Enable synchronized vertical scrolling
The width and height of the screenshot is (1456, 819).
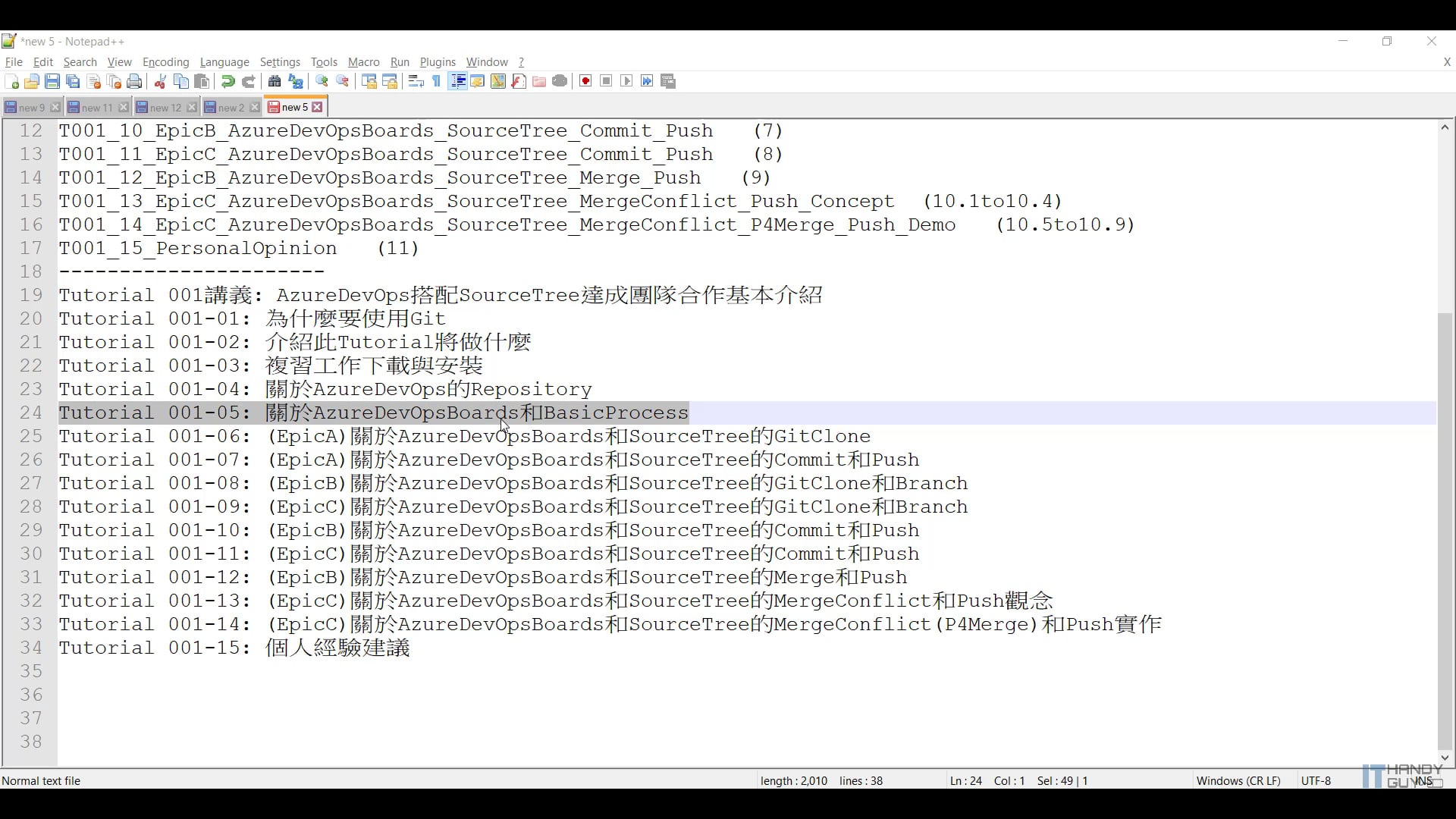tap(369, 81)
